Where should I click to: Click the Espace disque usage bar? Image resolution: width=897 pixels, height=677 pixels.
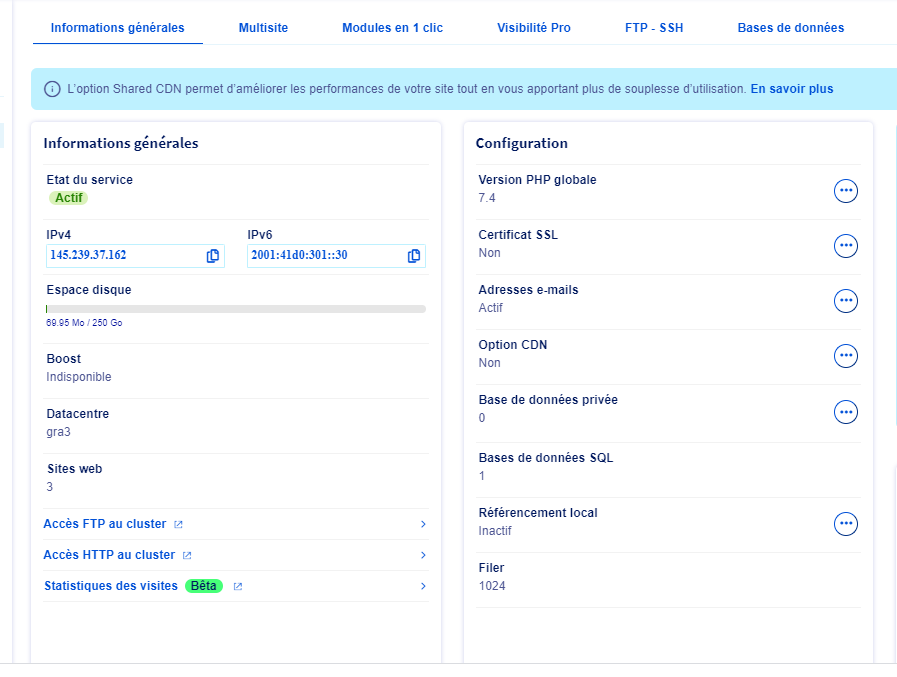(235, 309)
